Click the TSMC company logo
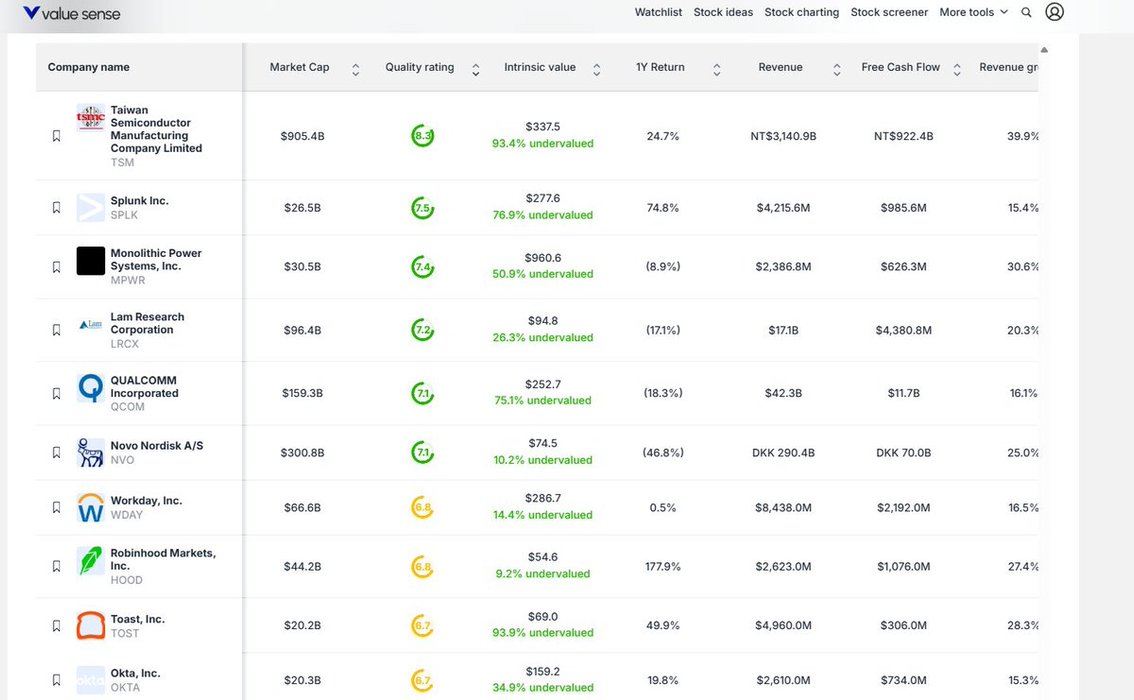 (x=90, y=117)
